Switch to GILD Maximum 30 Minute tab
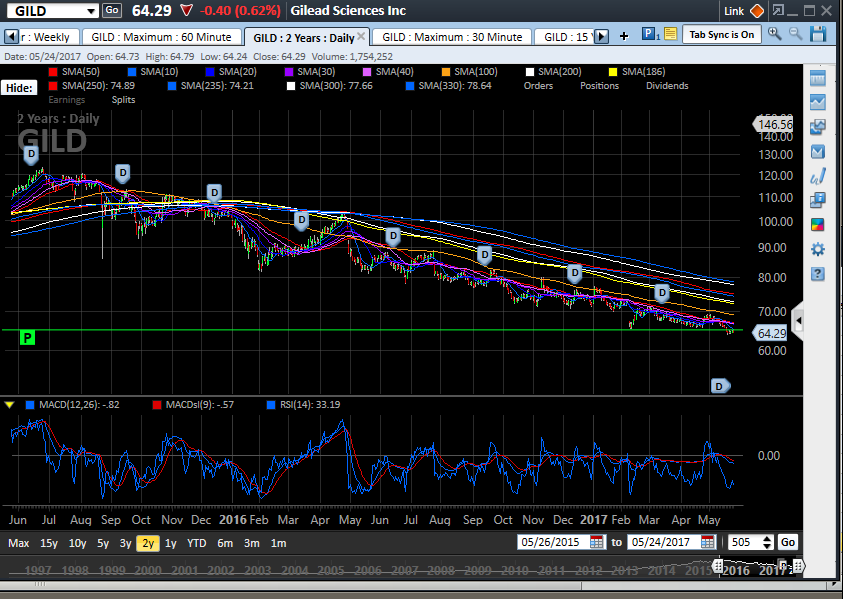The image size is (843, 599). [x=452, y=37]
